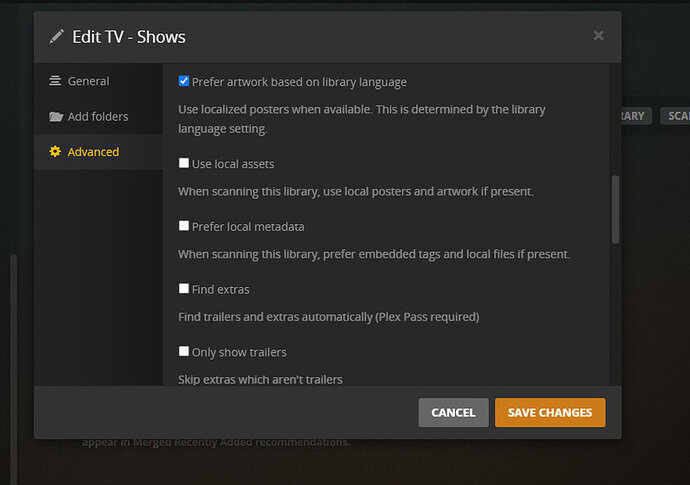Viewport: 690px width, 485px height.
Task: Click the General list icon
Action: [55, 81]
